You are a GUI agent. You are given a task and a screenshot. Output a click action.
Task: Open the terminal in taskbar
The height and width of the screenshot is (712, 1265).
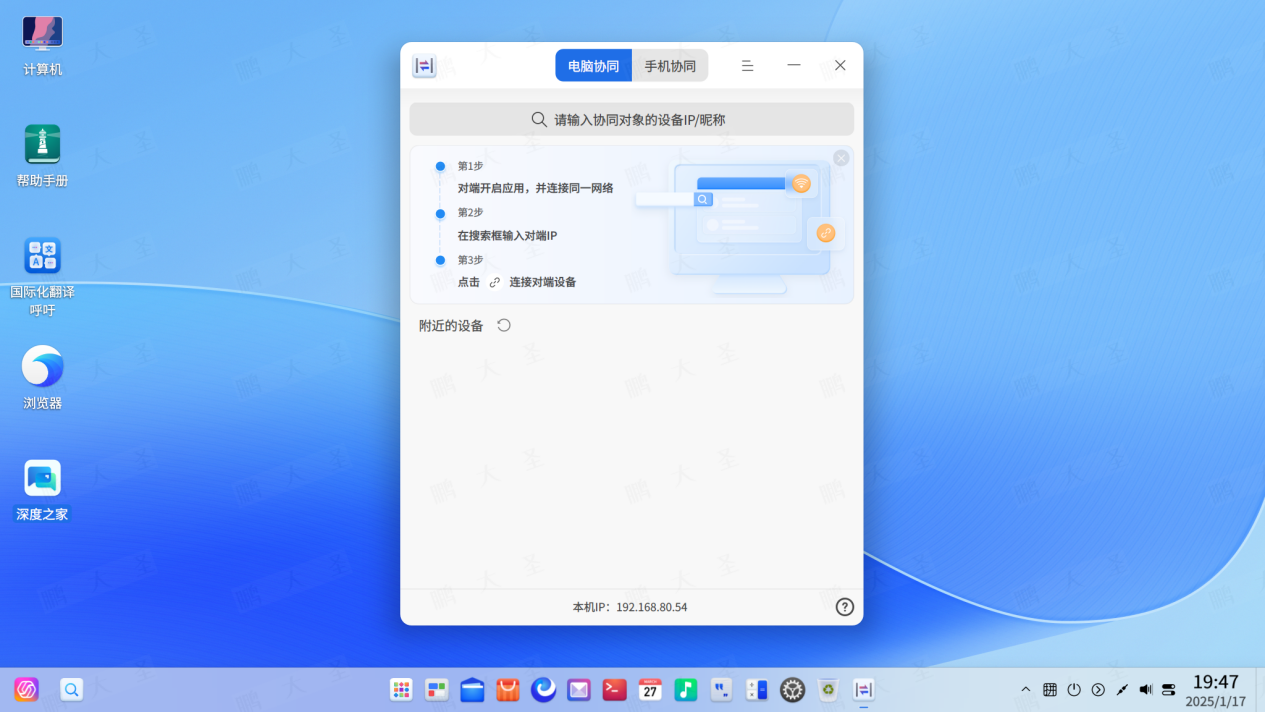tap(615, 689)
